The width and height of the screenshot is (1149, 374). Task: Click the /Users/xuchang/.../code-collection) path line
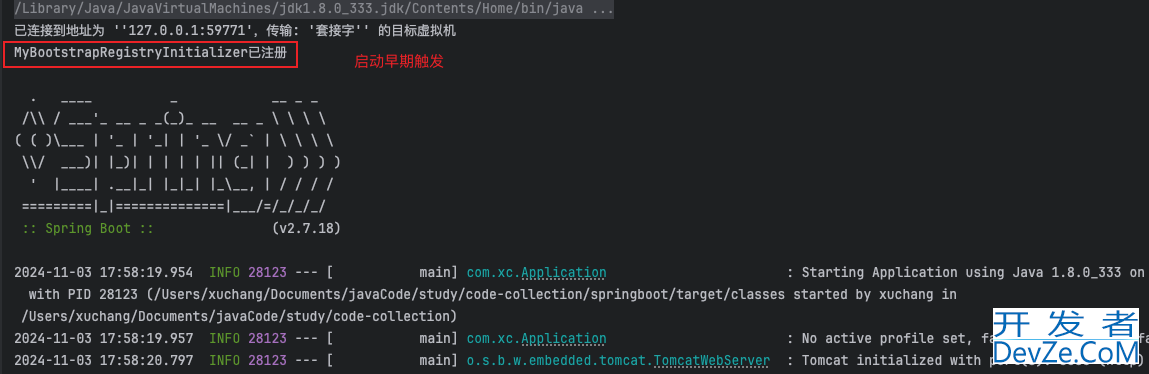point(239,317)
